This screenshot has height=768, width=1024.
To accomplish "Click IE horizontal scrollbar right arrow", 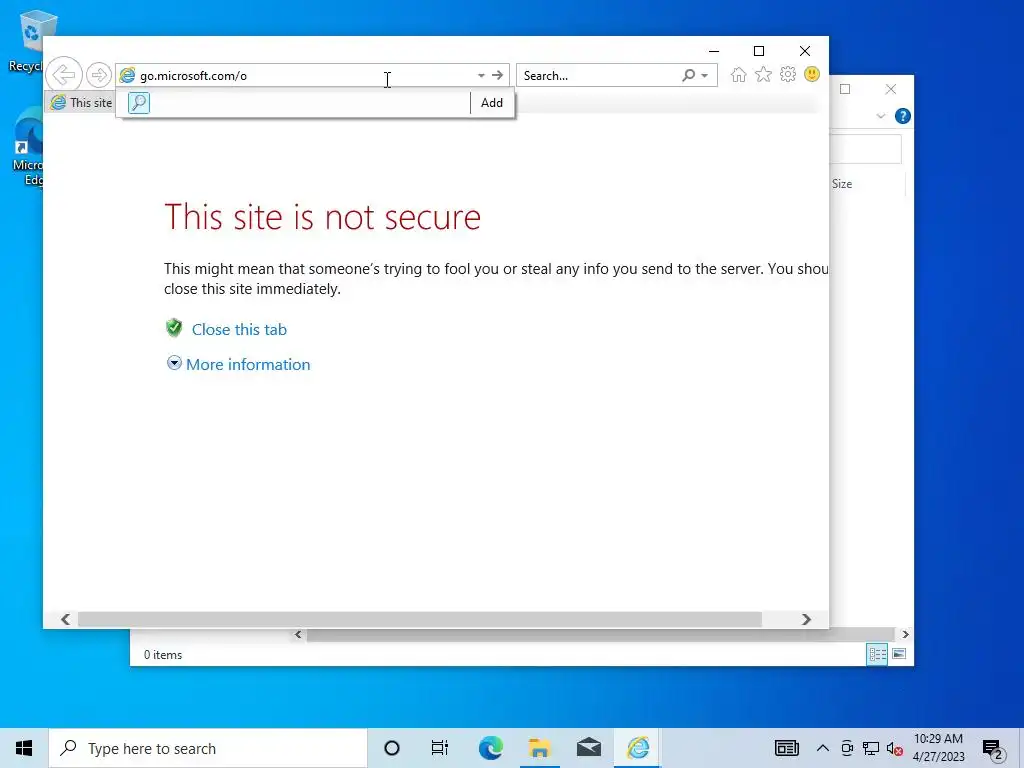I will [x=807, y=619].
